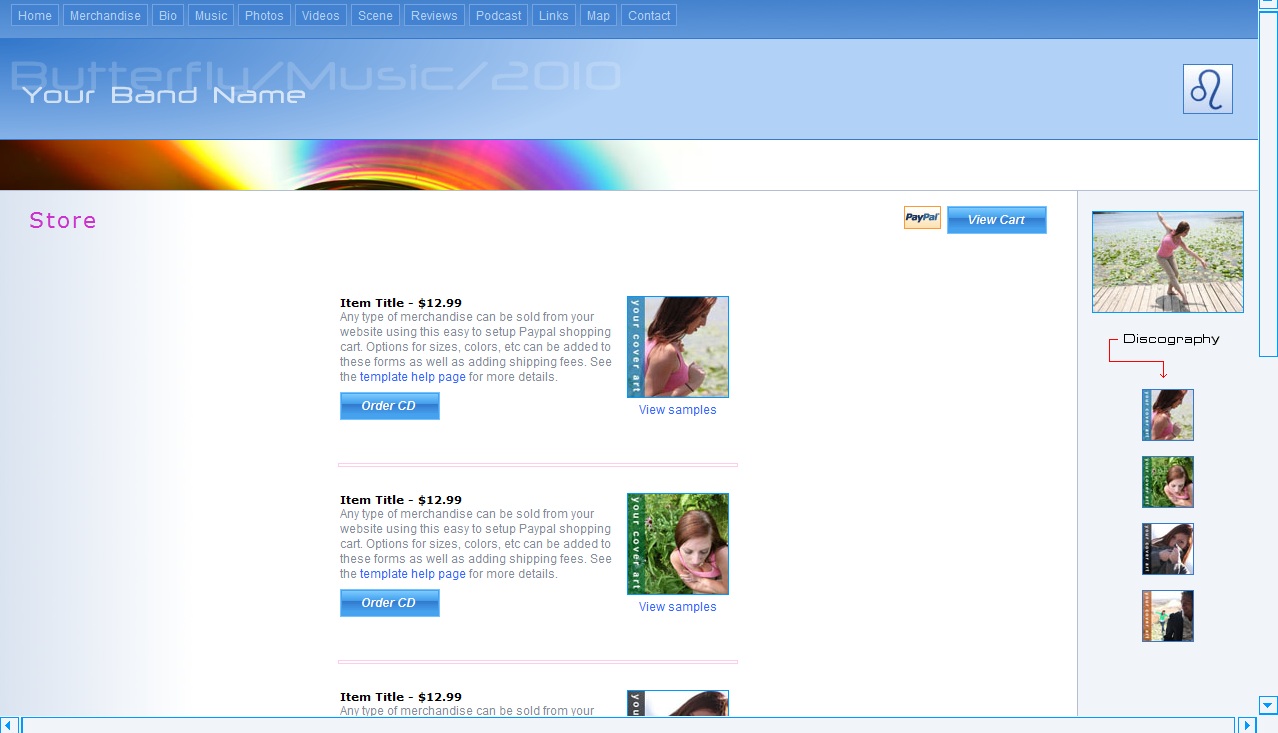Open the Podcast page

tap(499, 15)
